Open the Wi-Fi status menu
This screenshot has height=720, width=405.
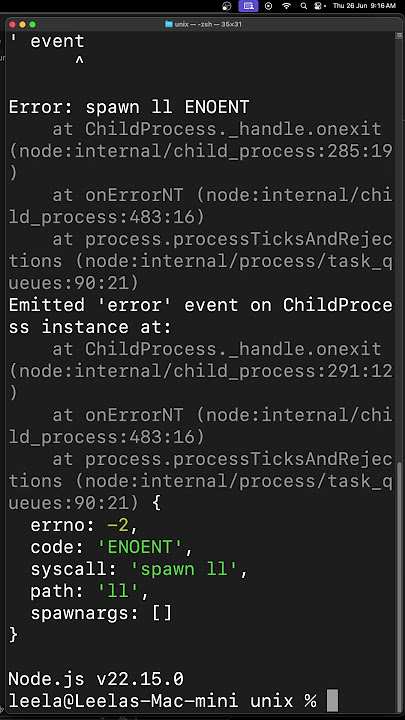point(287,6)
